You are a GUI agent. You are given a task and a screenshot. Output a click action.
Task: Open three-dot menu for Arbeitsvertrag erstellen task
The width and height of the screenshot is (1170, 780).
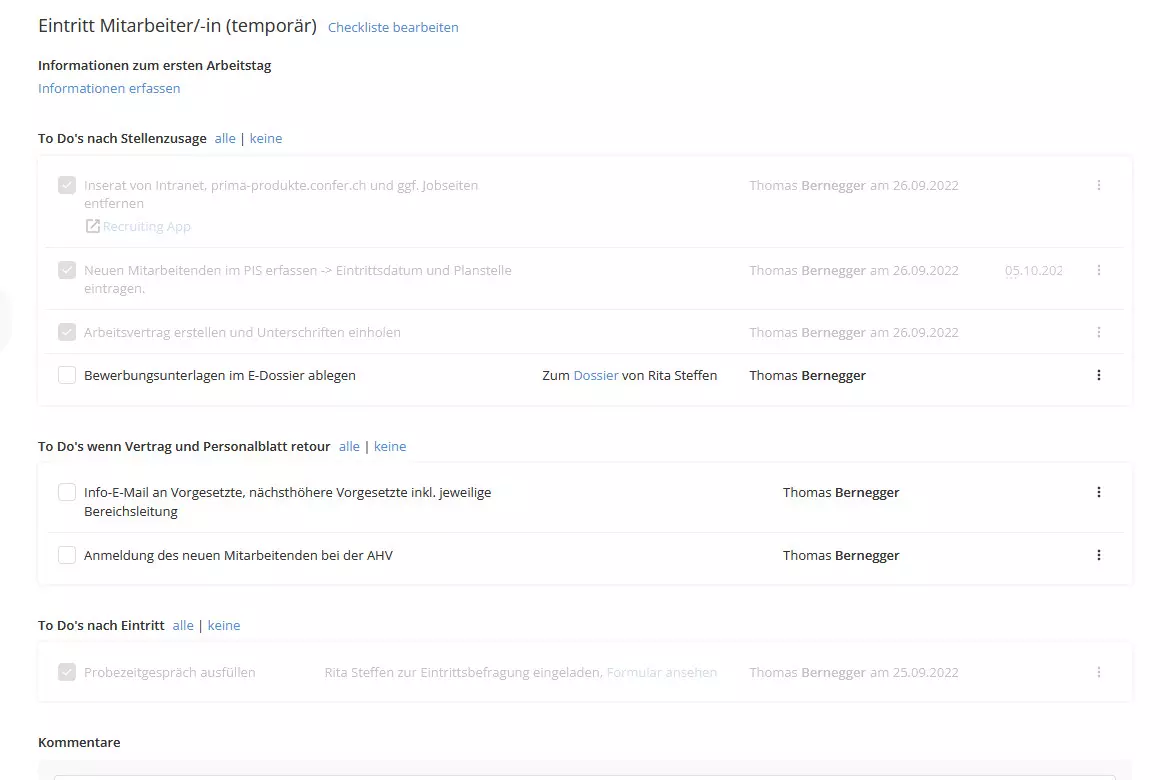click(1098, 332)
